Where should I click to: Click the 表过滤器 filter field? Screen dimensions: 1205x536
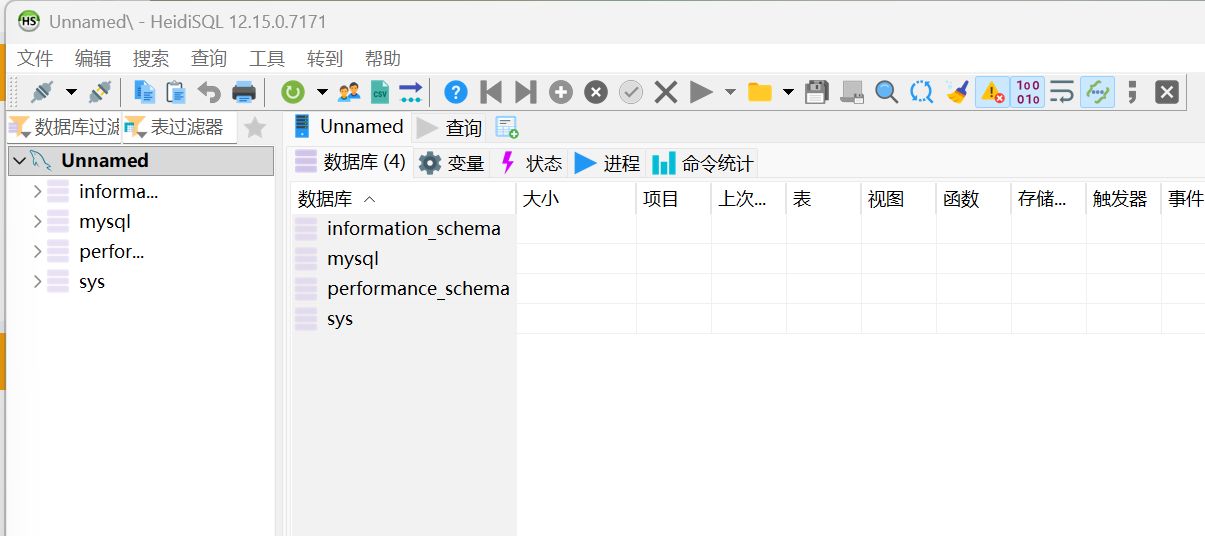pyautogui.click(x=180, y=127)
